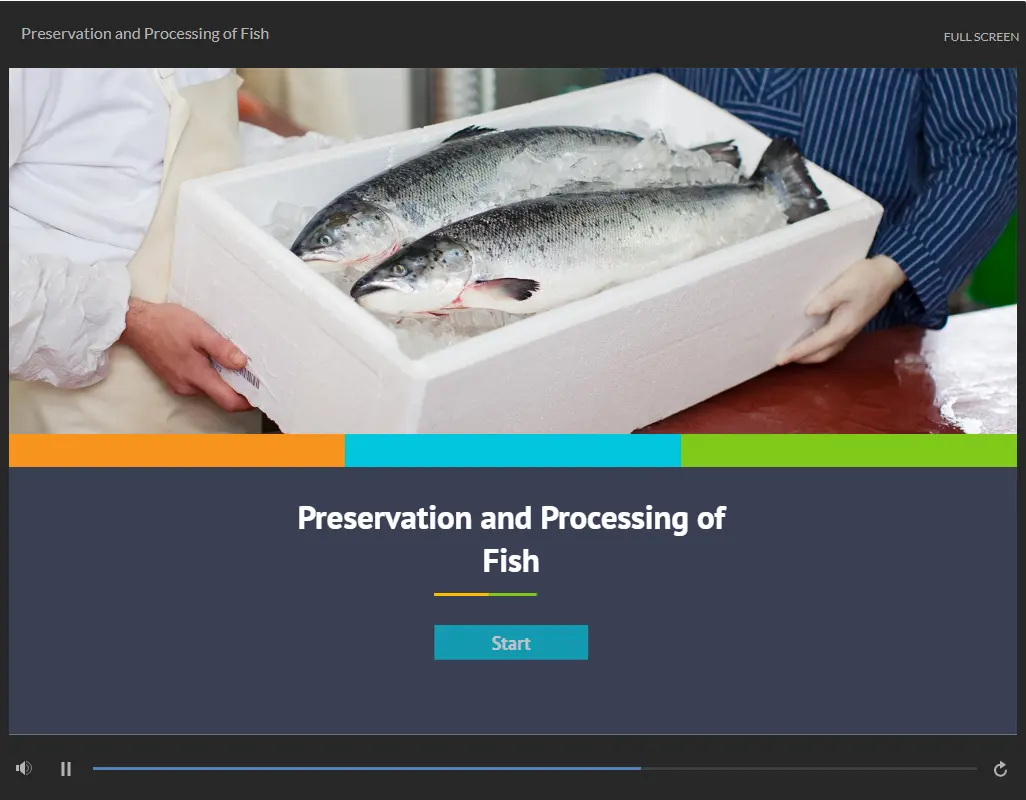Click the course title in the top header
The width and height of the screenshot is (1026, 800).
coord(145,34)
